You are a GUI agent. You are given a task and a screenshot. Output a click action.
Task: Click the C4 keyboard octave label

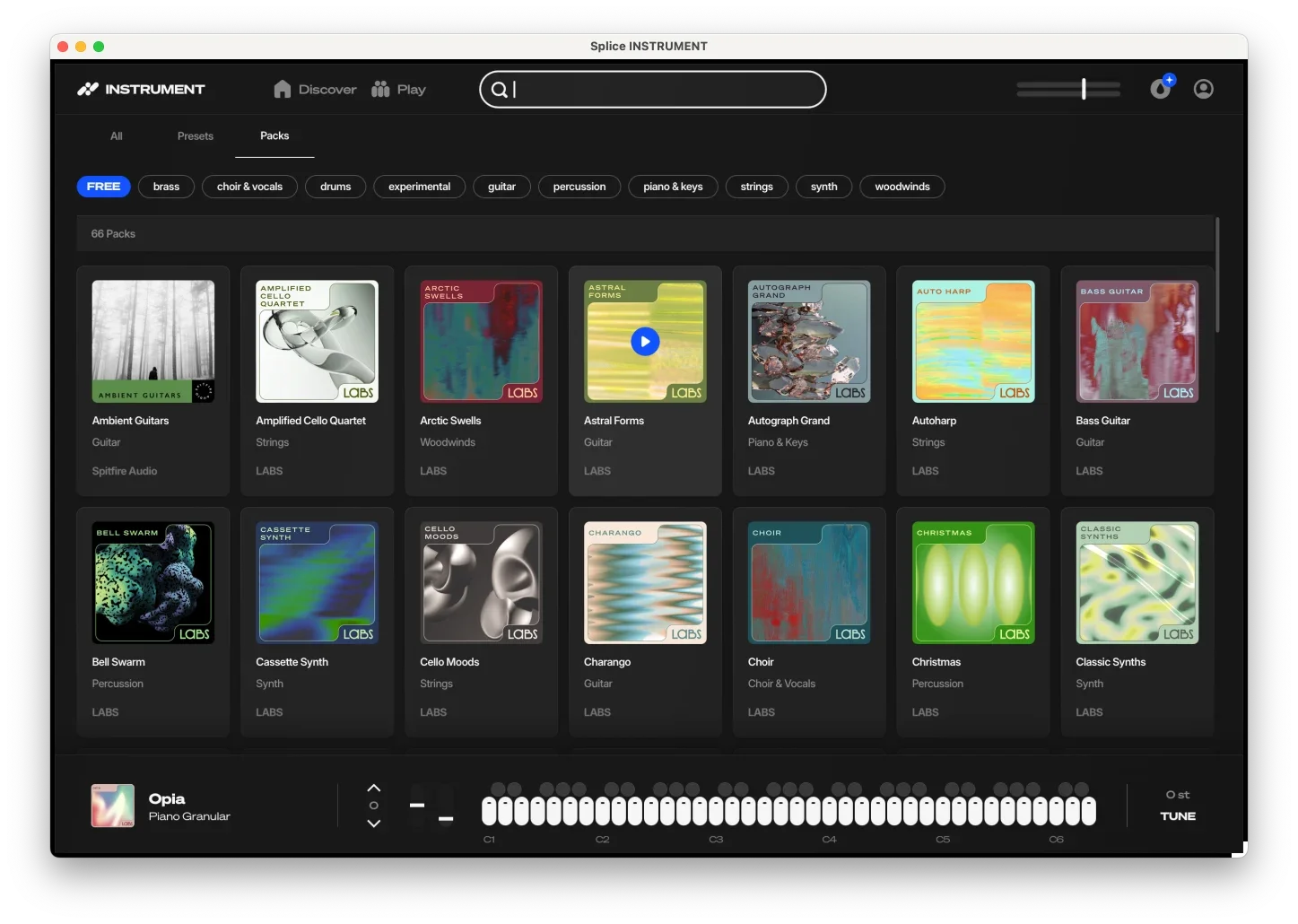[x=829, y=840]
